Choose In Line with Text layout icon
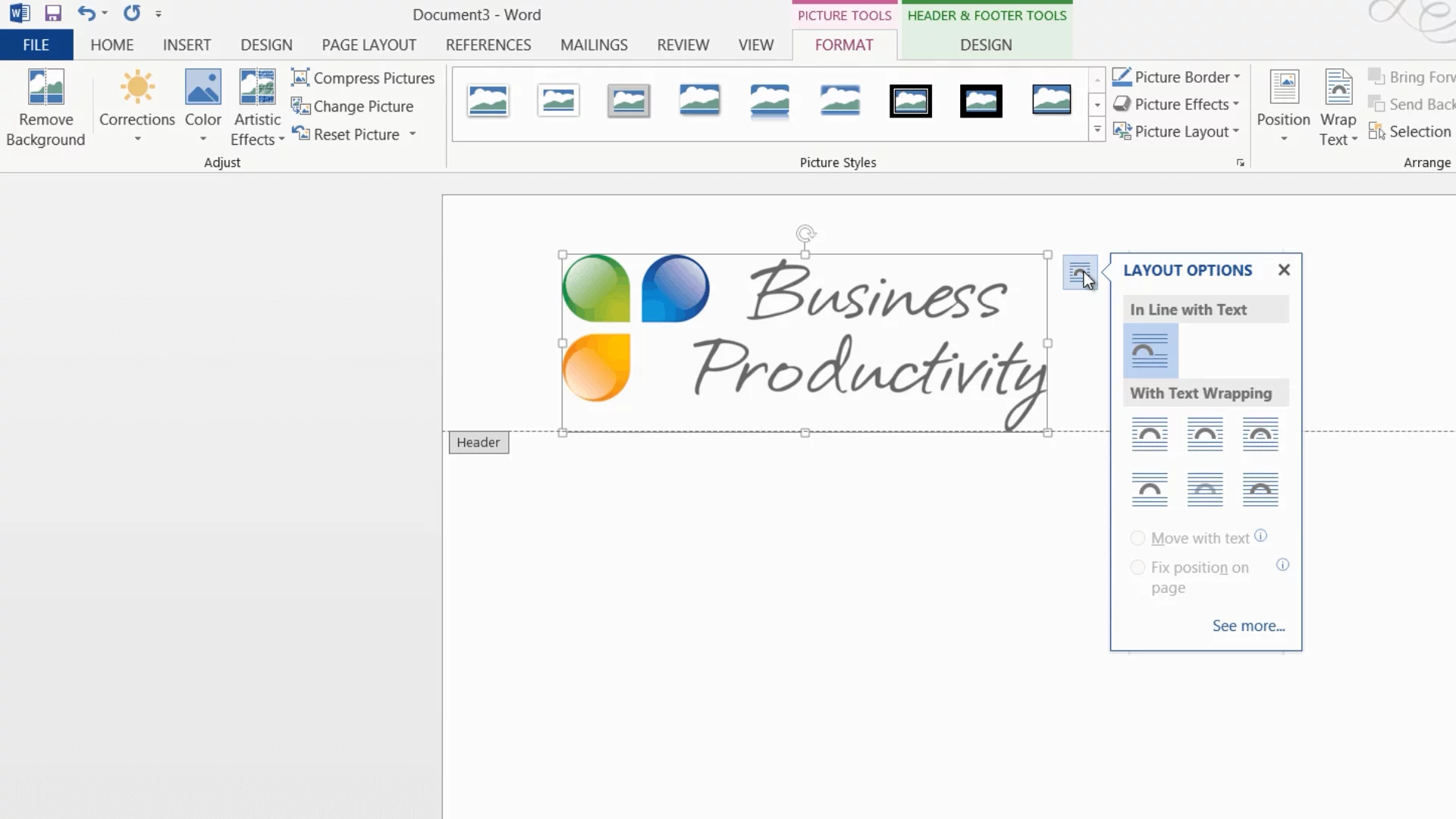The height and width of the screenshot is (819, 1456). pyautogui.click(x=1150, y=351)
